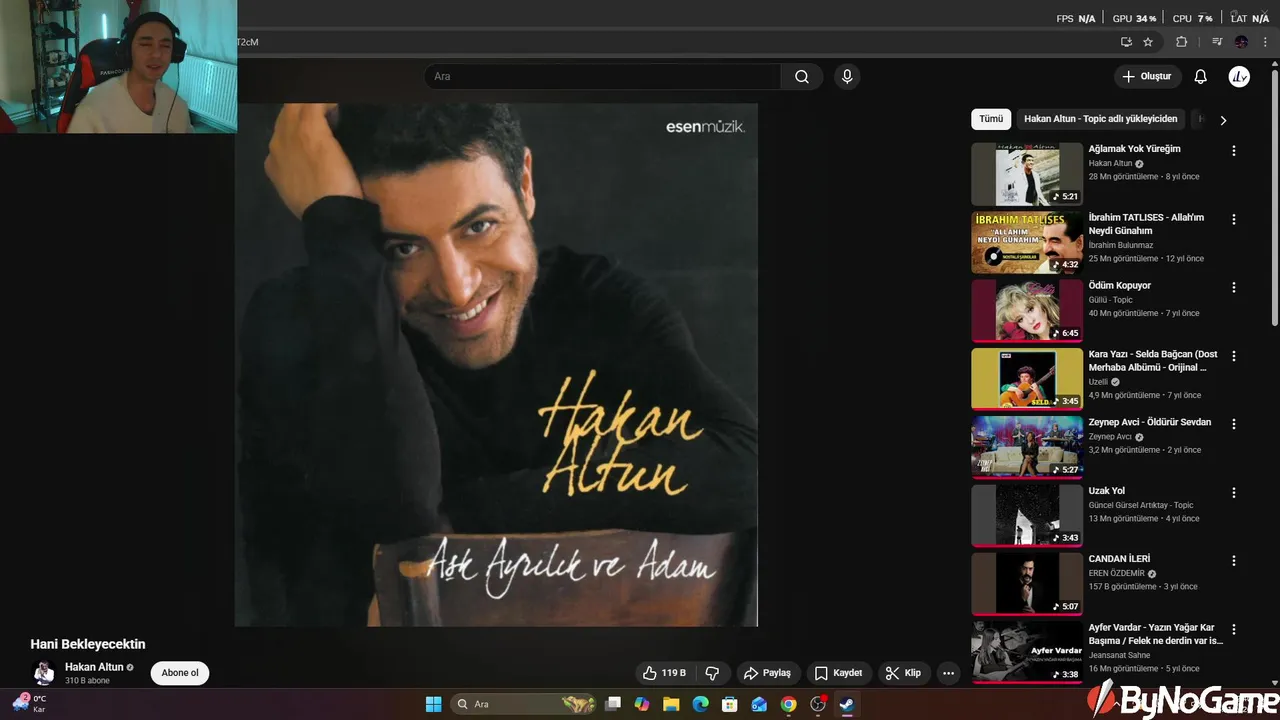1280x720 pixels.
Task: Open Ağlamak Yok Yüreğim video thumbnail
Action: pyautogui.click(x=1027, y=174)
